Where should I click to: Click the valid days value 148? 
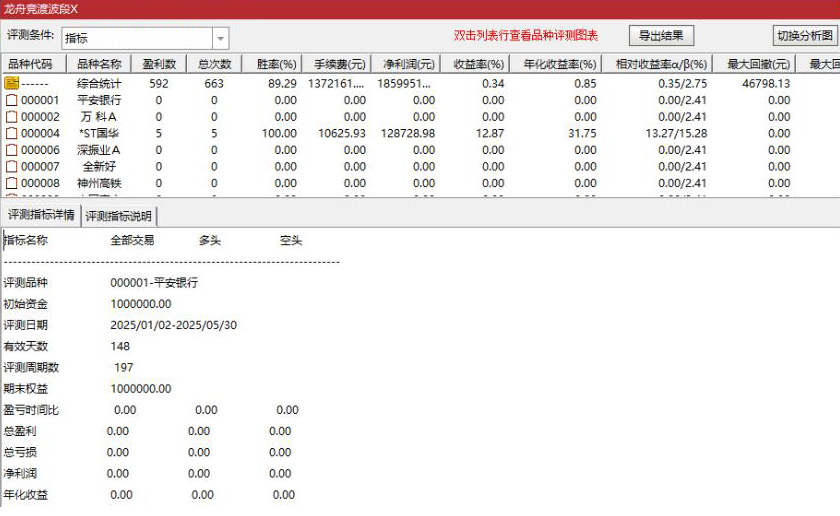(120, 347)
